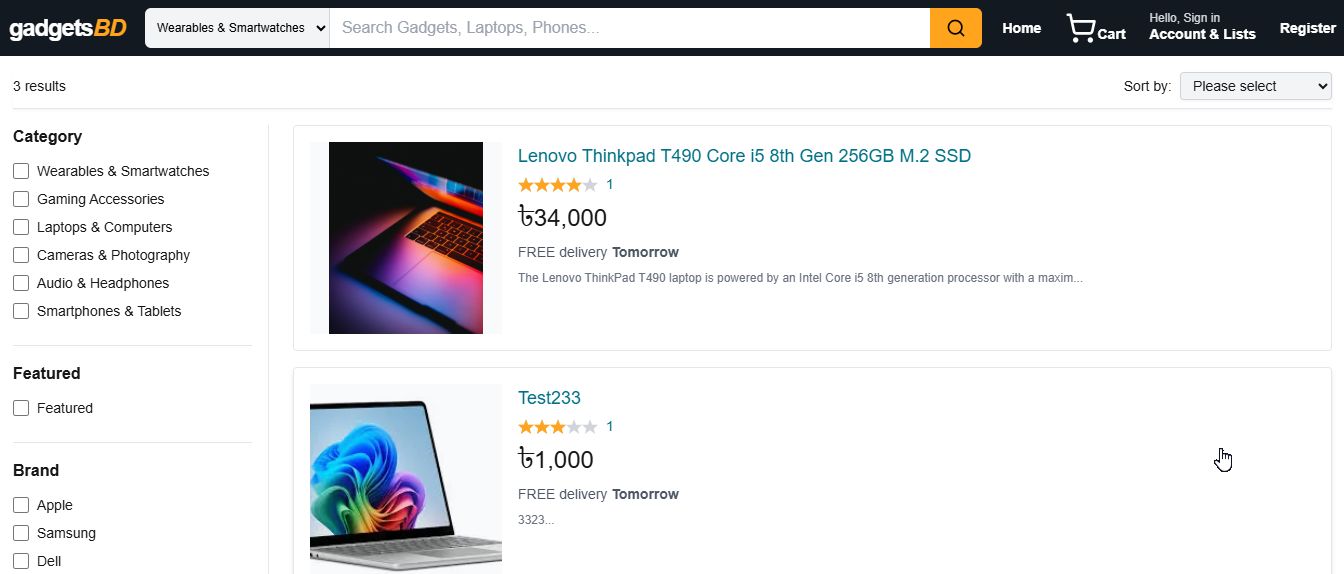Open the shopping cart icon

[x=1080, y=28]
